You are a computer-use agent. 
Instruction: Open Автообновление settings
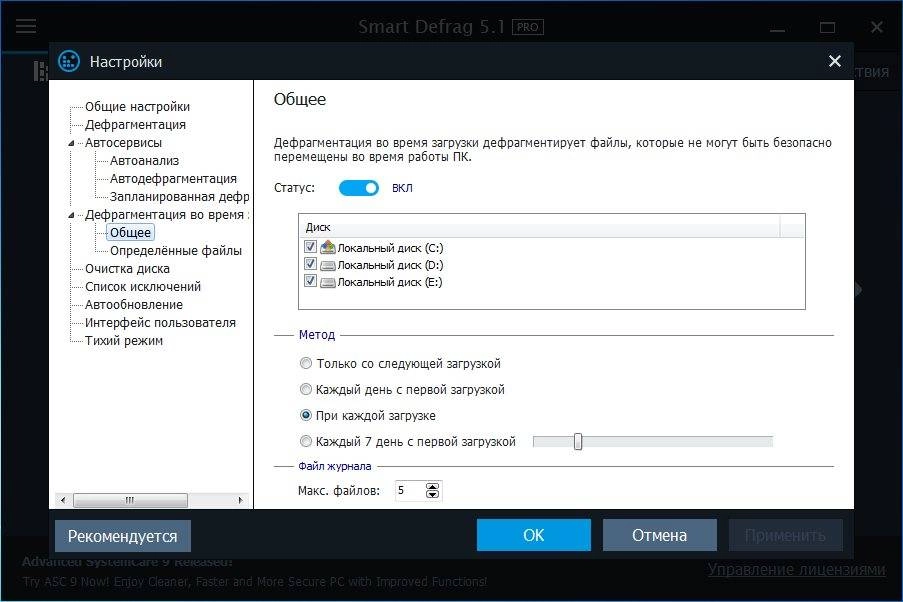tap(134, 304)
